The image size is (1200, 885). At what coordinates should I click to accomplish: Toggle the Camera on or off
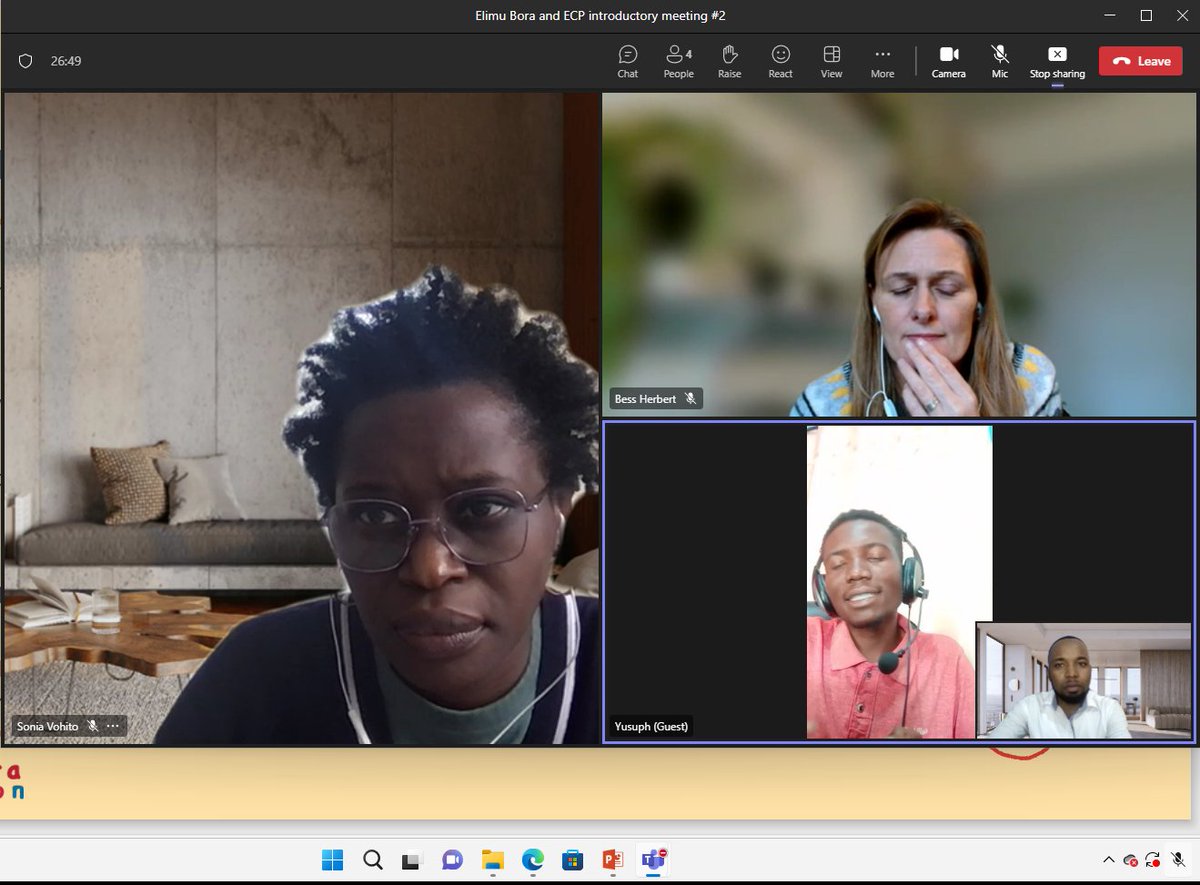click(x=949, y=61)
